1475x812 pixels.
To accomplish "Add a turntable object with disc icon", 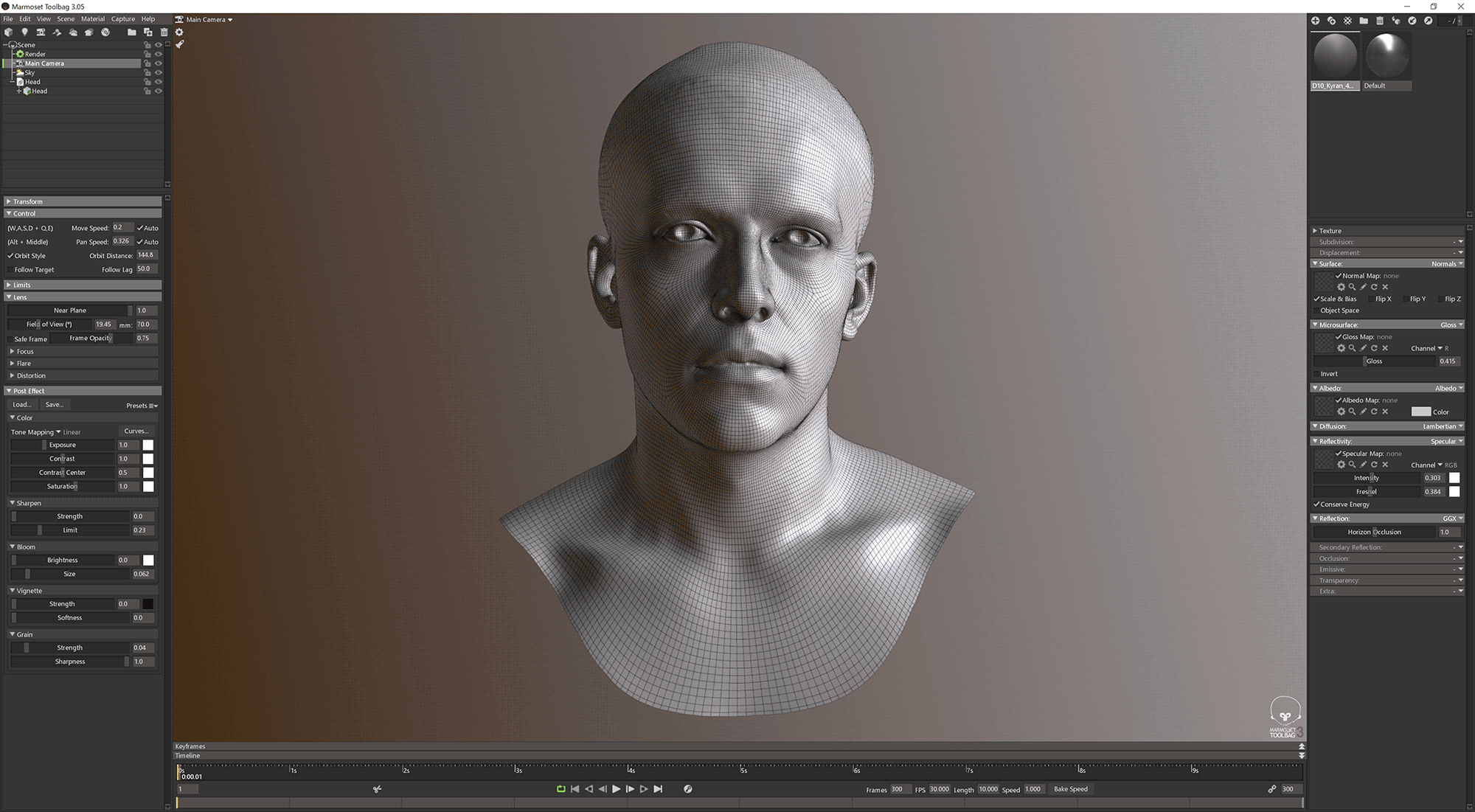I will click(105, 32).
